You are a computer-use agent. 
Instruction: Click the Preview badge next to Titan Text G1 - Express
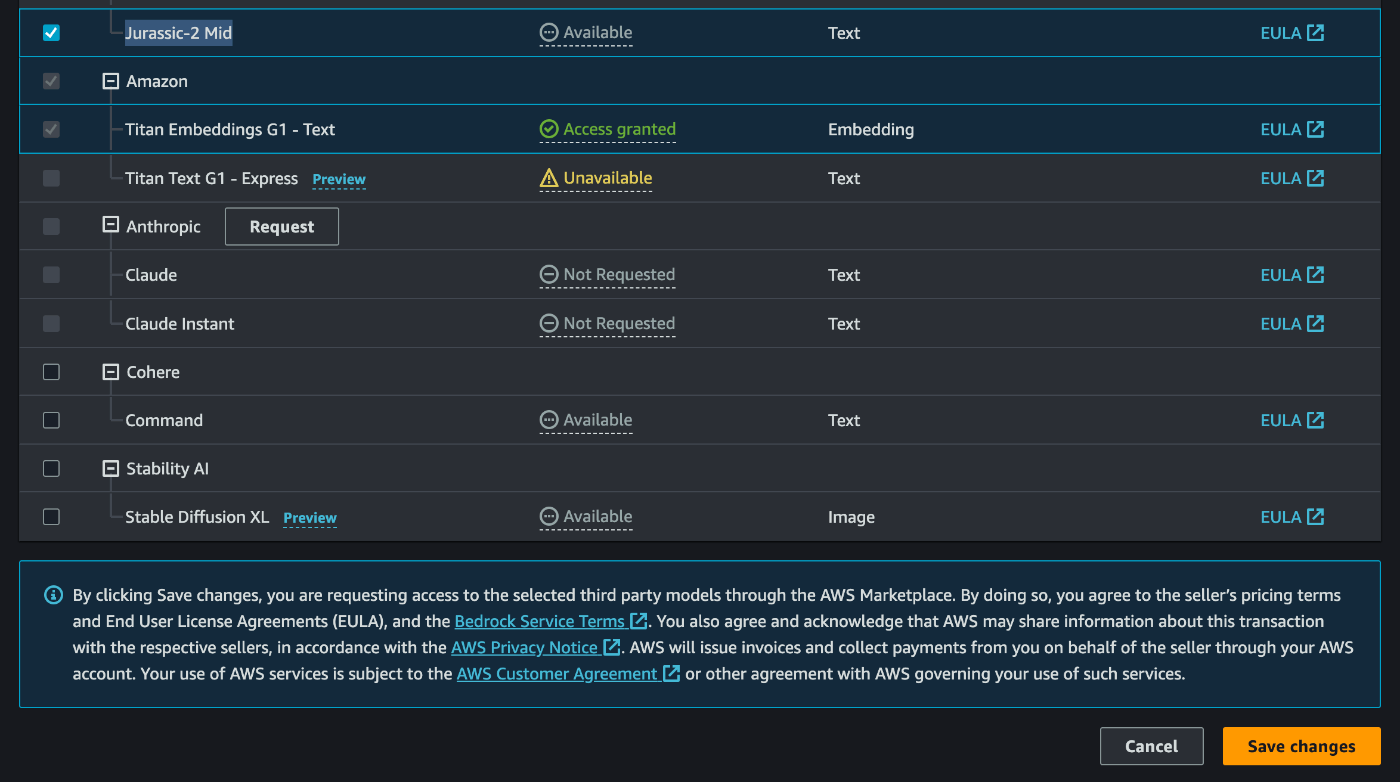[x=339, y=180]
